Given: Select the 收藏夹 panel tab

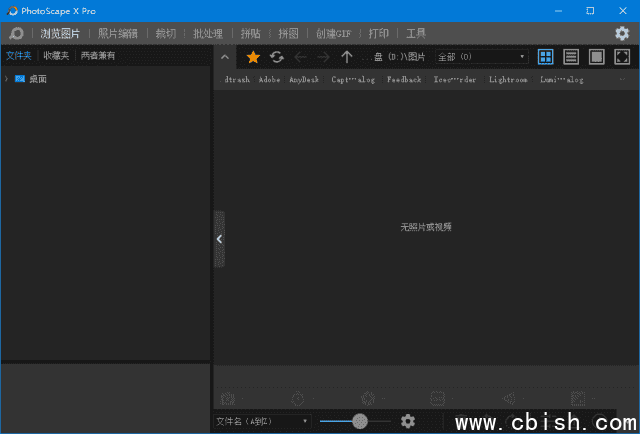Looking at the screenshot, I should pyautogui.click(x=56, y=56).
